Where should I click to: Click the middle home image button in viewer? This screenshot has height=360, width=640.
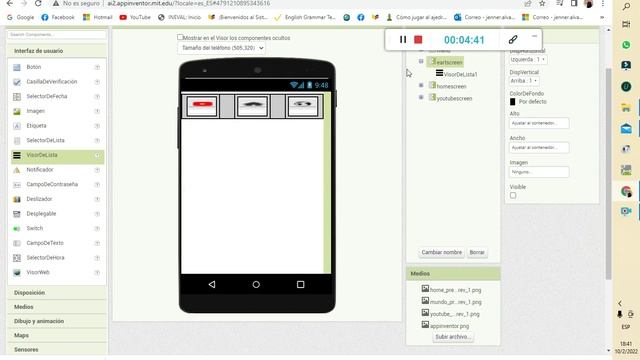coord(252,106)
